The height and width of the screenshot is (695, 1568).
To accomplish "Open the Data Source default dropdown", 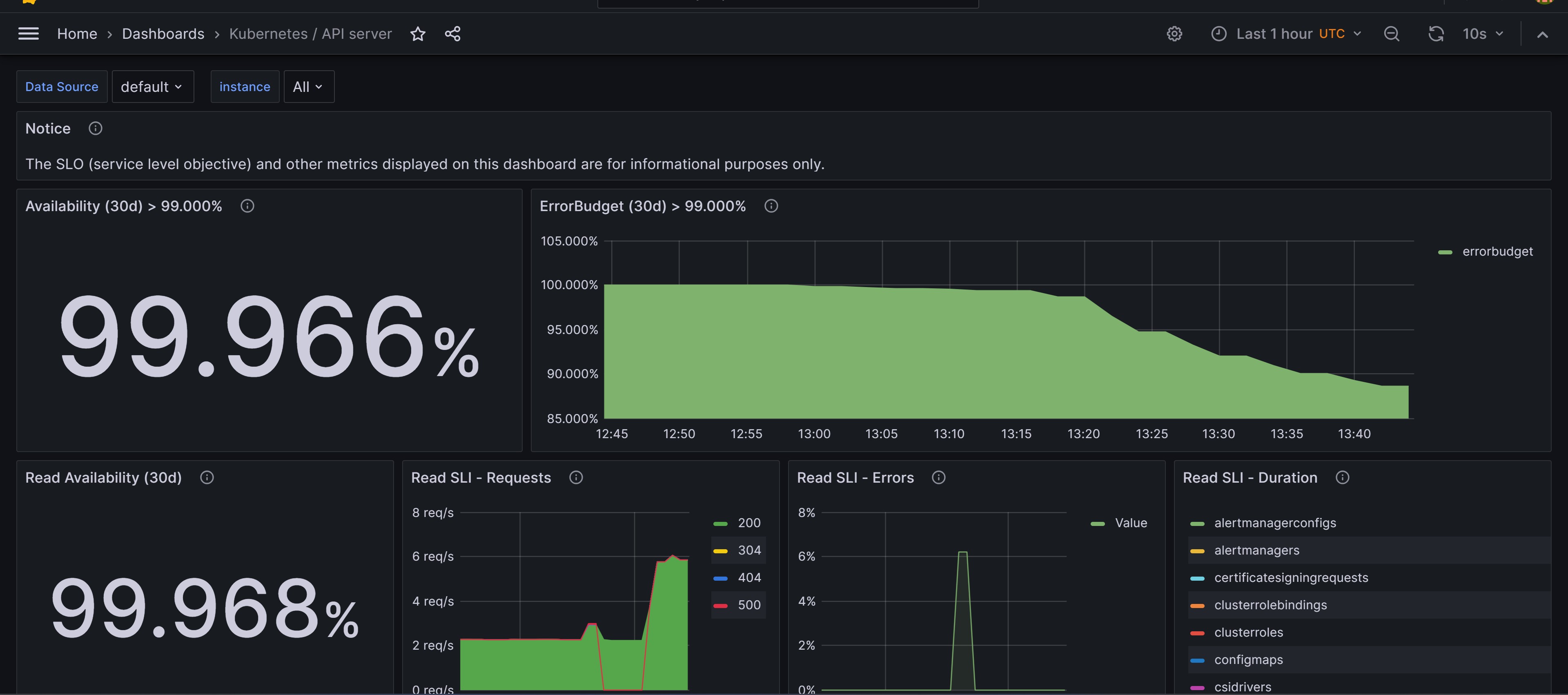I will 152,87.
